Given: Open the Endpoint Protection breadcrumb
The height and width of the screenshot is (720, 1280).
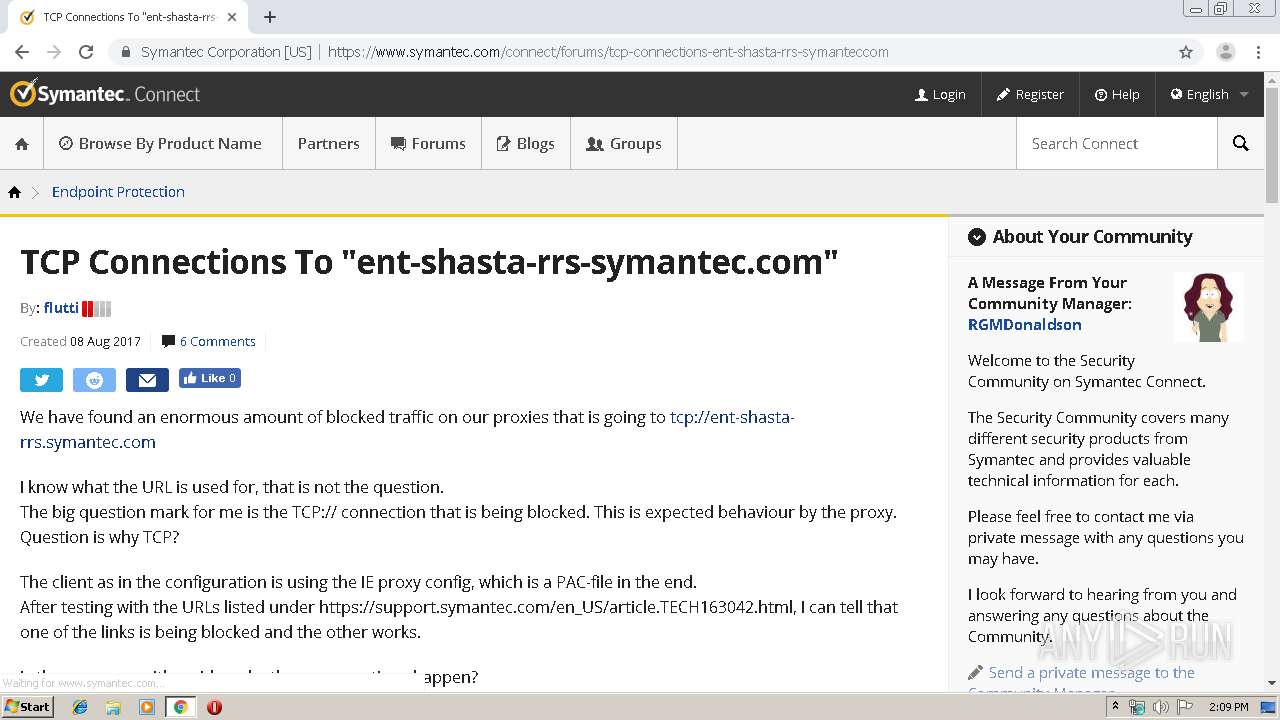Looking at the screenshot, I should (x=118, y=192).
